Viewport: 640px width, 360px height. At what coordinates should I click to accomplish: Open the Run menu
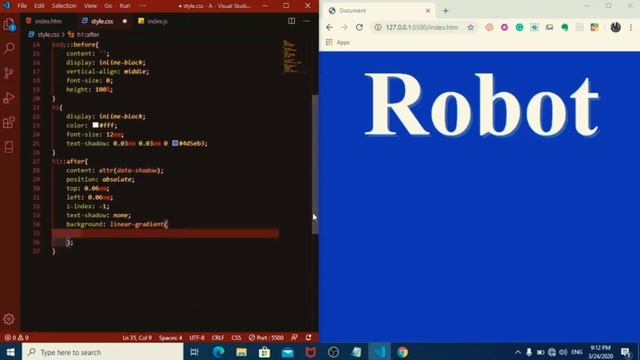coord(125,6)
